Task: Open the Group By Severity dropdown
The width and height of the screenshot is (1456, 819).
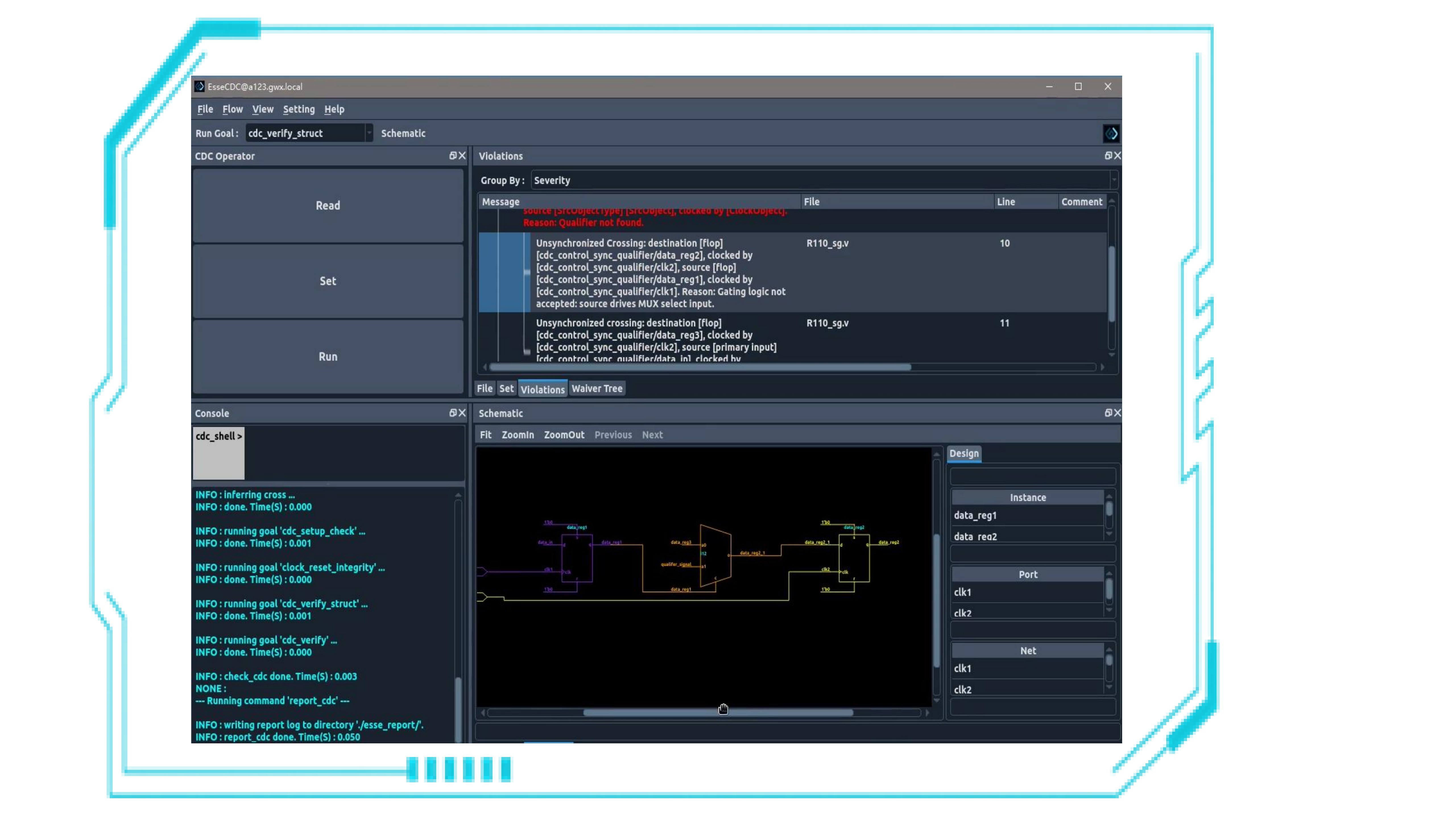Action: point(825,180)
